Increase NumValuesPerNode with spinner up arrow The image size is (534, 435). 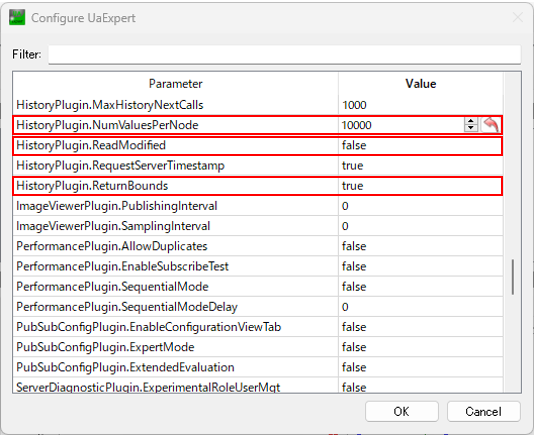click(x=471, y=121)
